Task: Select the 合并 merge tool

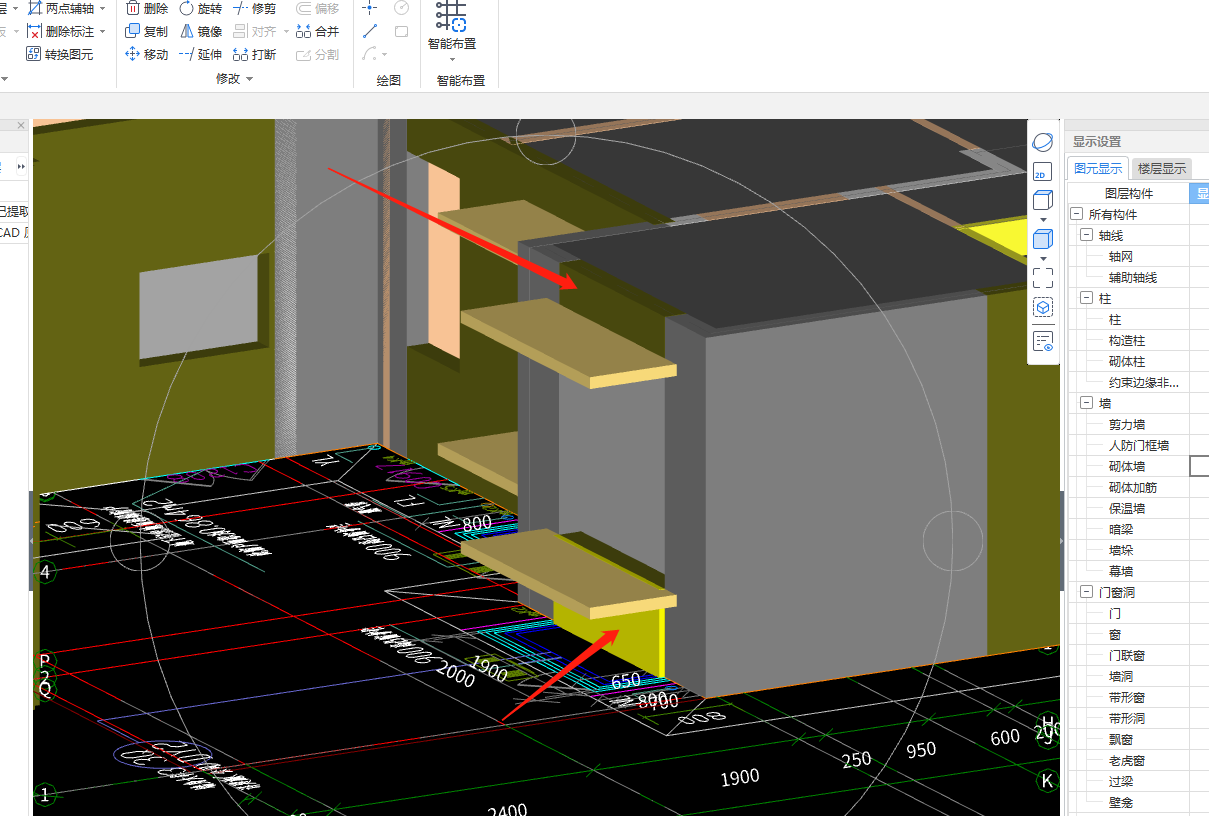Action: click(x=318, y=31)
